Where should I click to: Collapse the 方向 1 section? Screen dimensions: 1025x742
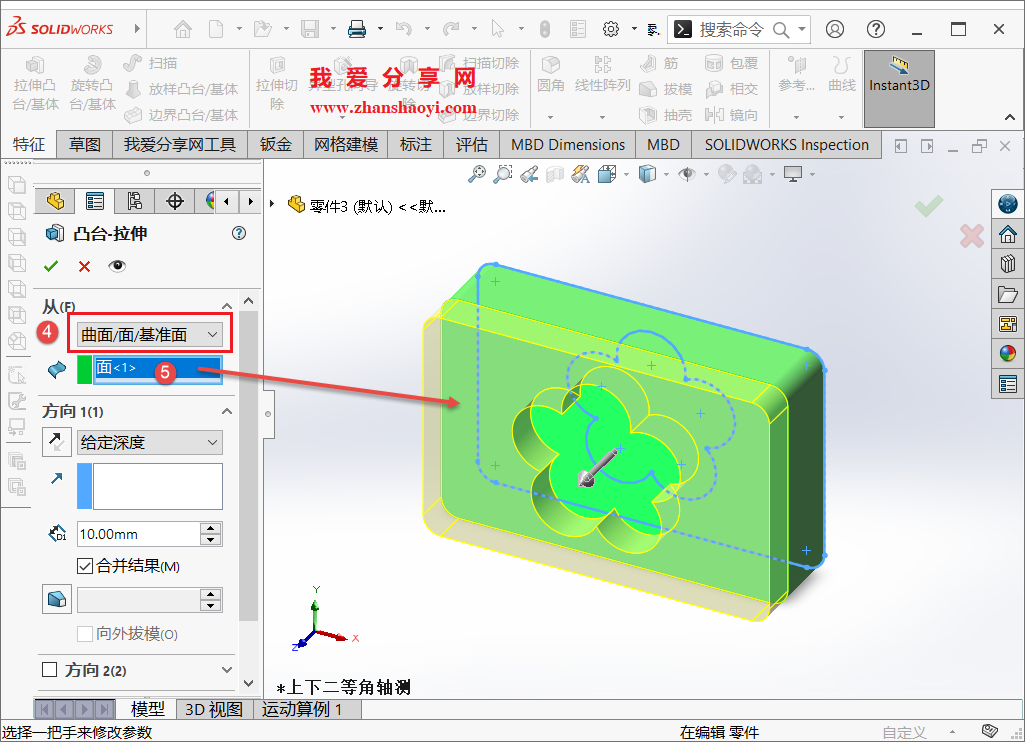226,410
